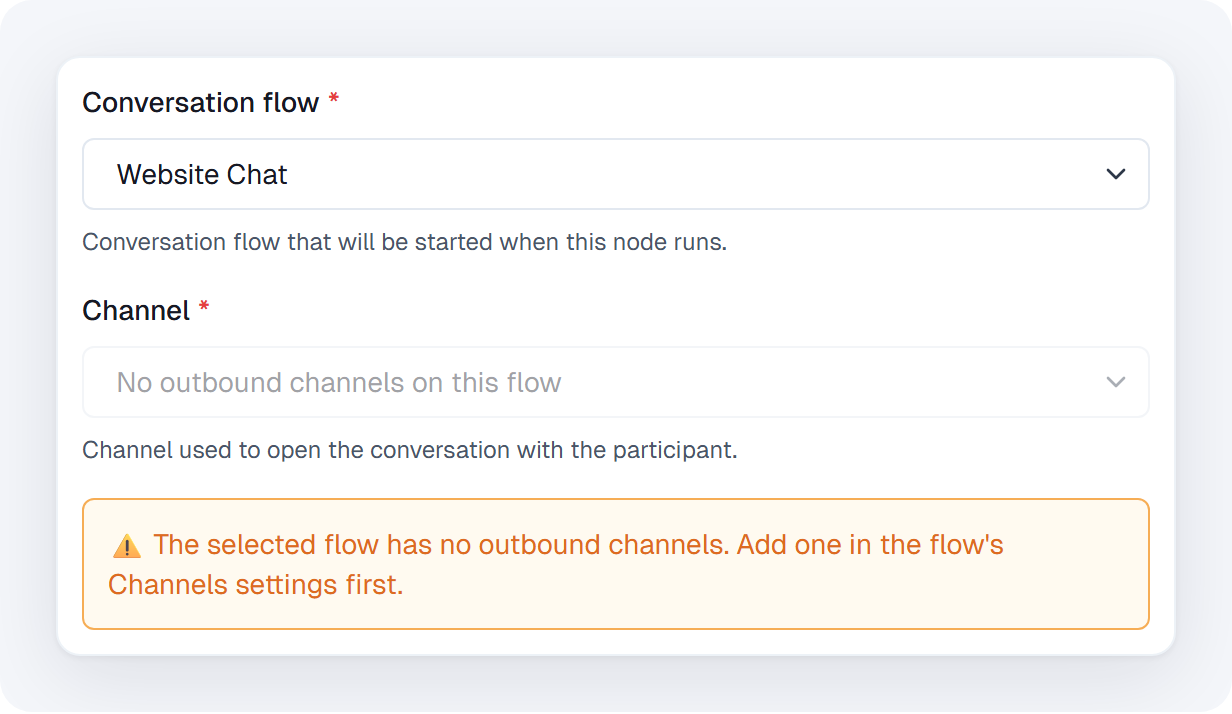Click the chevron arrow of the Website Chat select
Image resolution: width=1232 pixels, height=714 pixels.
click(1116, 174)
